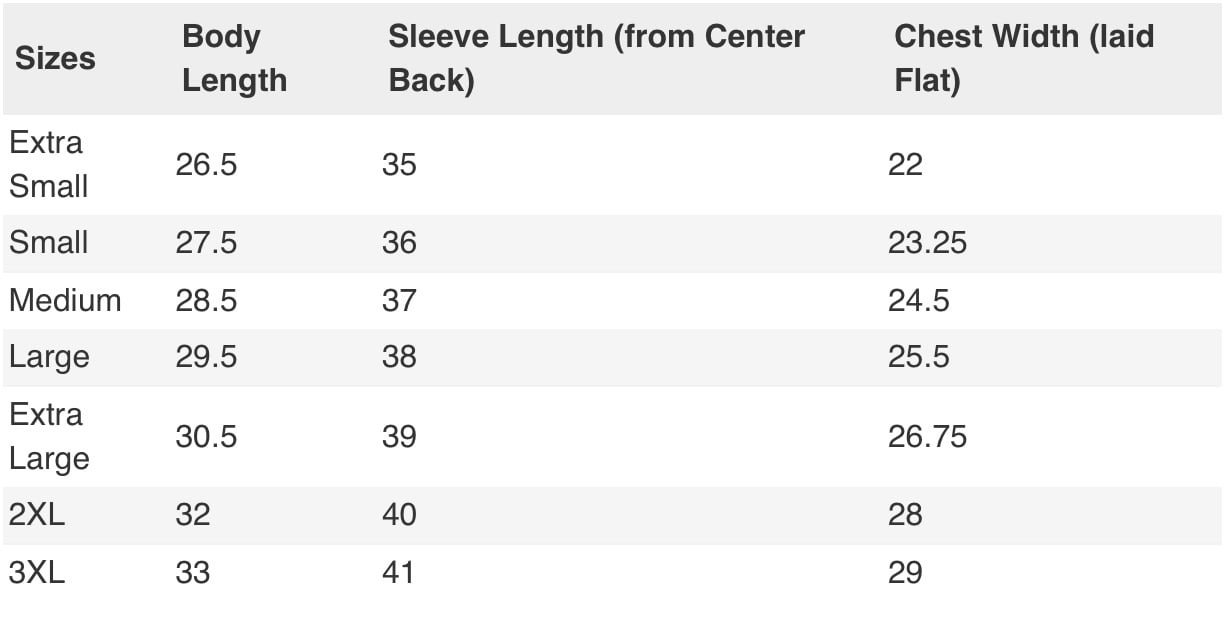
Task: Select the Small size row label
Action: (48, 242)
